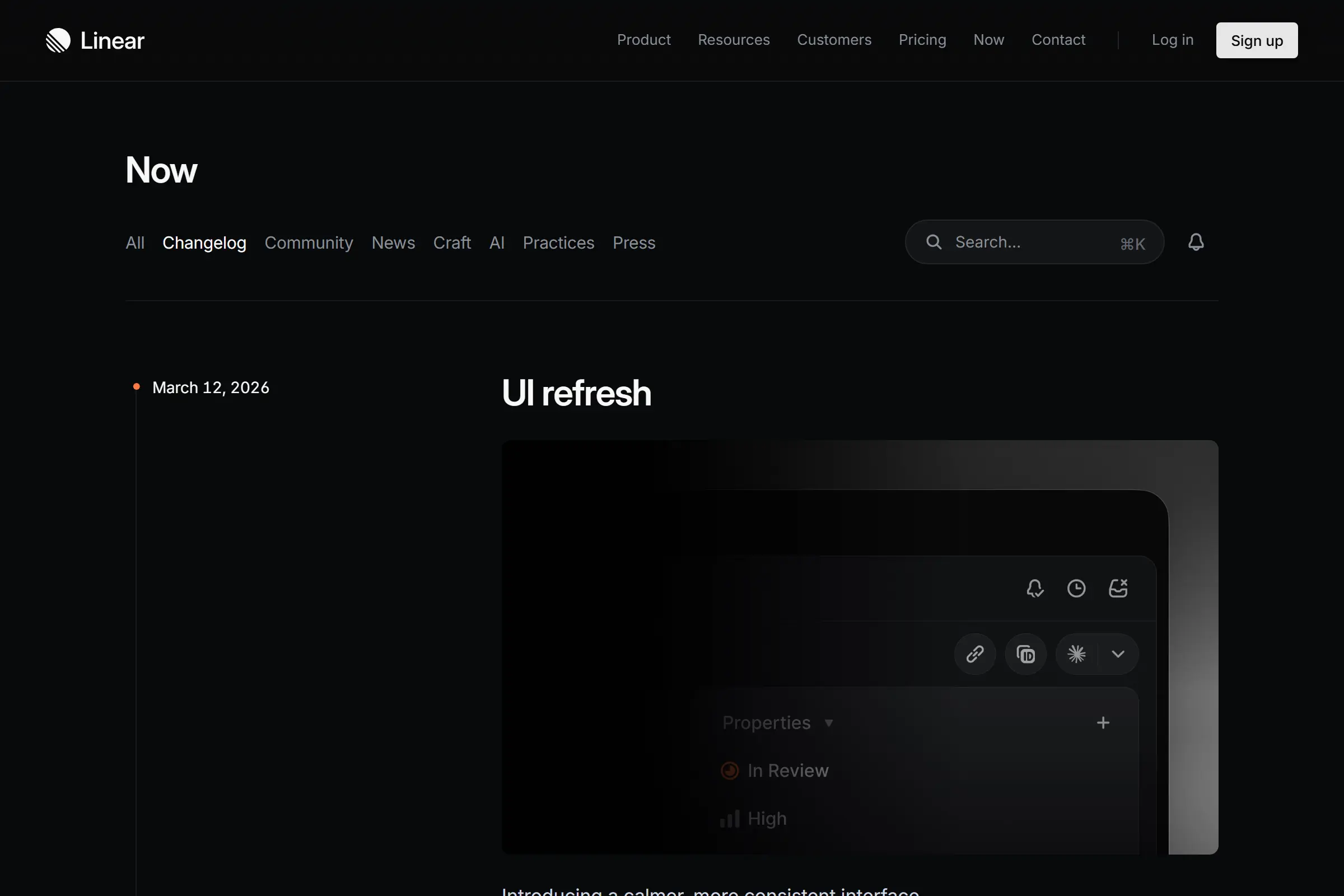Select the snooze clock icon
Viewport: 1344px width, 896px height.
(1076, 589)
